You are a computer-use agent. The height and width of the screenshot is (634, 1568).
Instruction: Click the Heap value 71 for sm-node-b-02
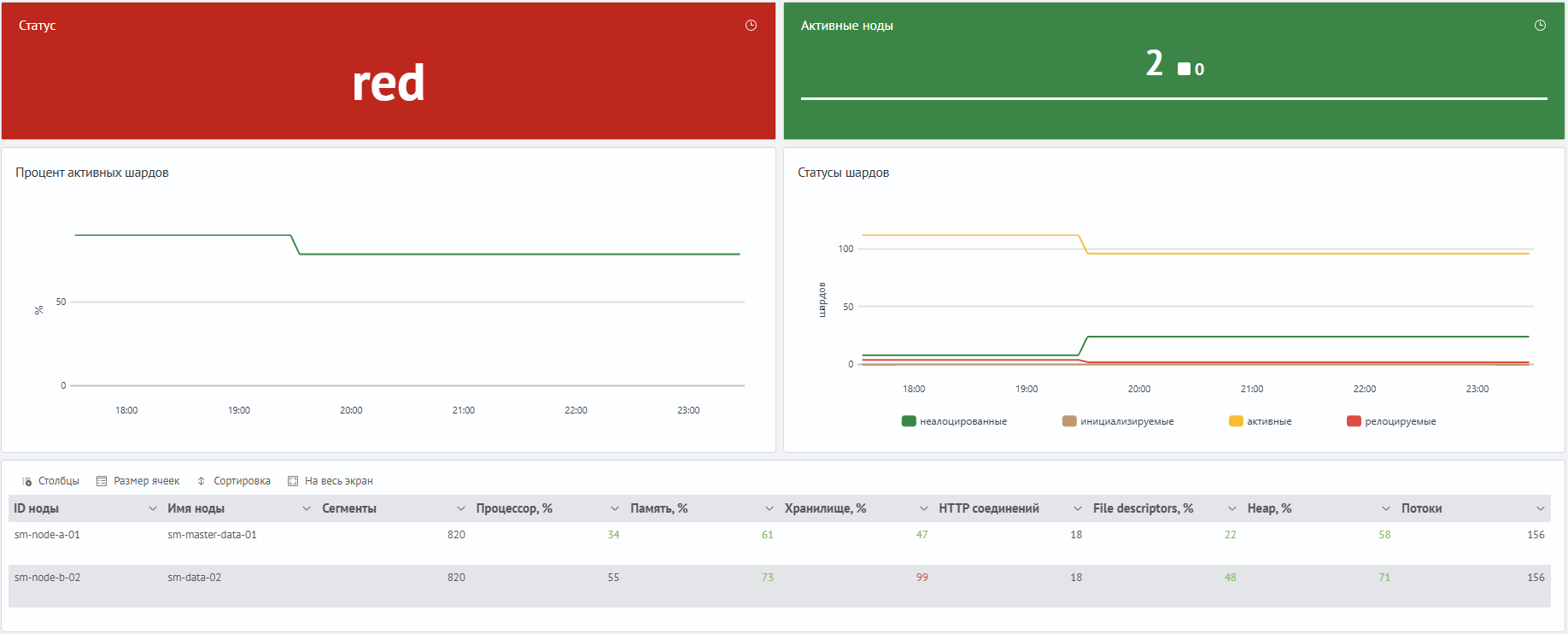pyautogui.click(x=1384, y=578)
